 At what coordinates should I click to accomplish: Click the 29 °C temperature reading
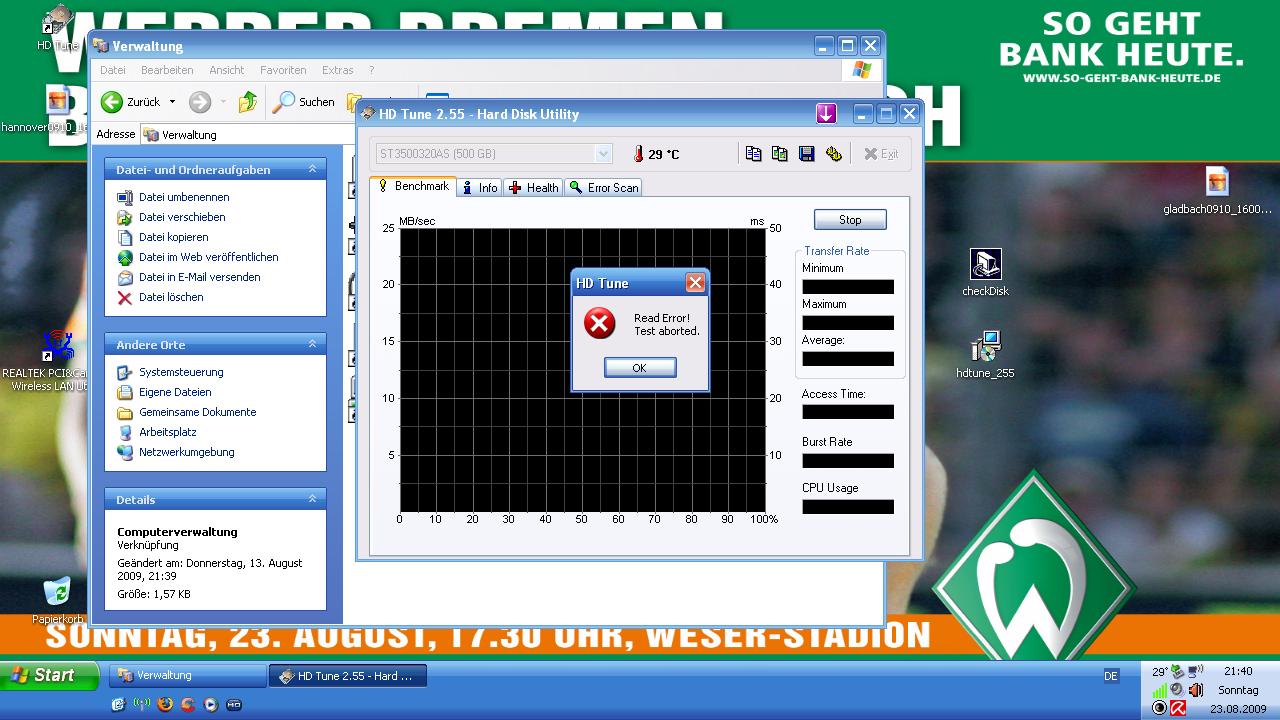(x=664, y=154)
